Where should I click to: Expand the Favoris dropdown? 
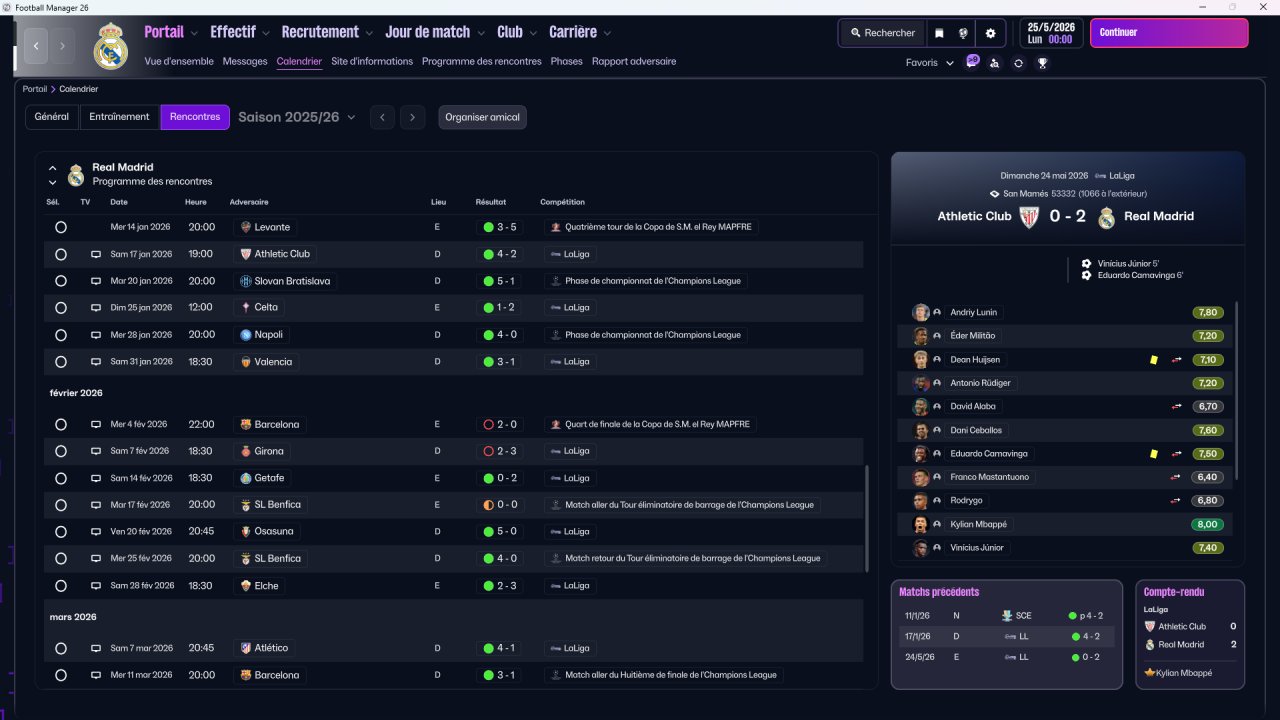click(930, 63)
